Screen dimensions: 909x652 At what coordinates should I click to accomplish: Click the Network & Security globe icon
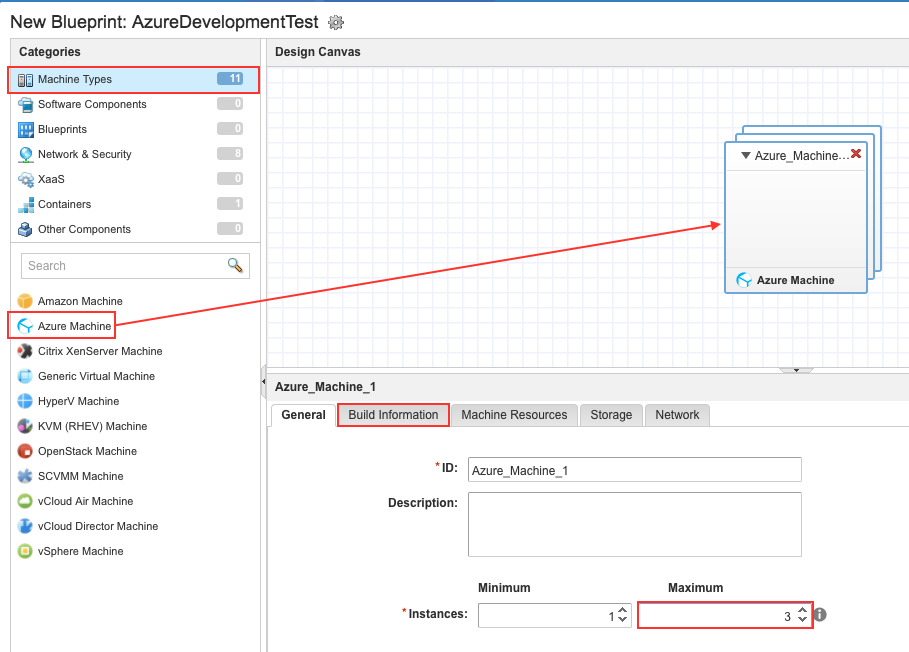pyautogui.click(x=25, y=155)
